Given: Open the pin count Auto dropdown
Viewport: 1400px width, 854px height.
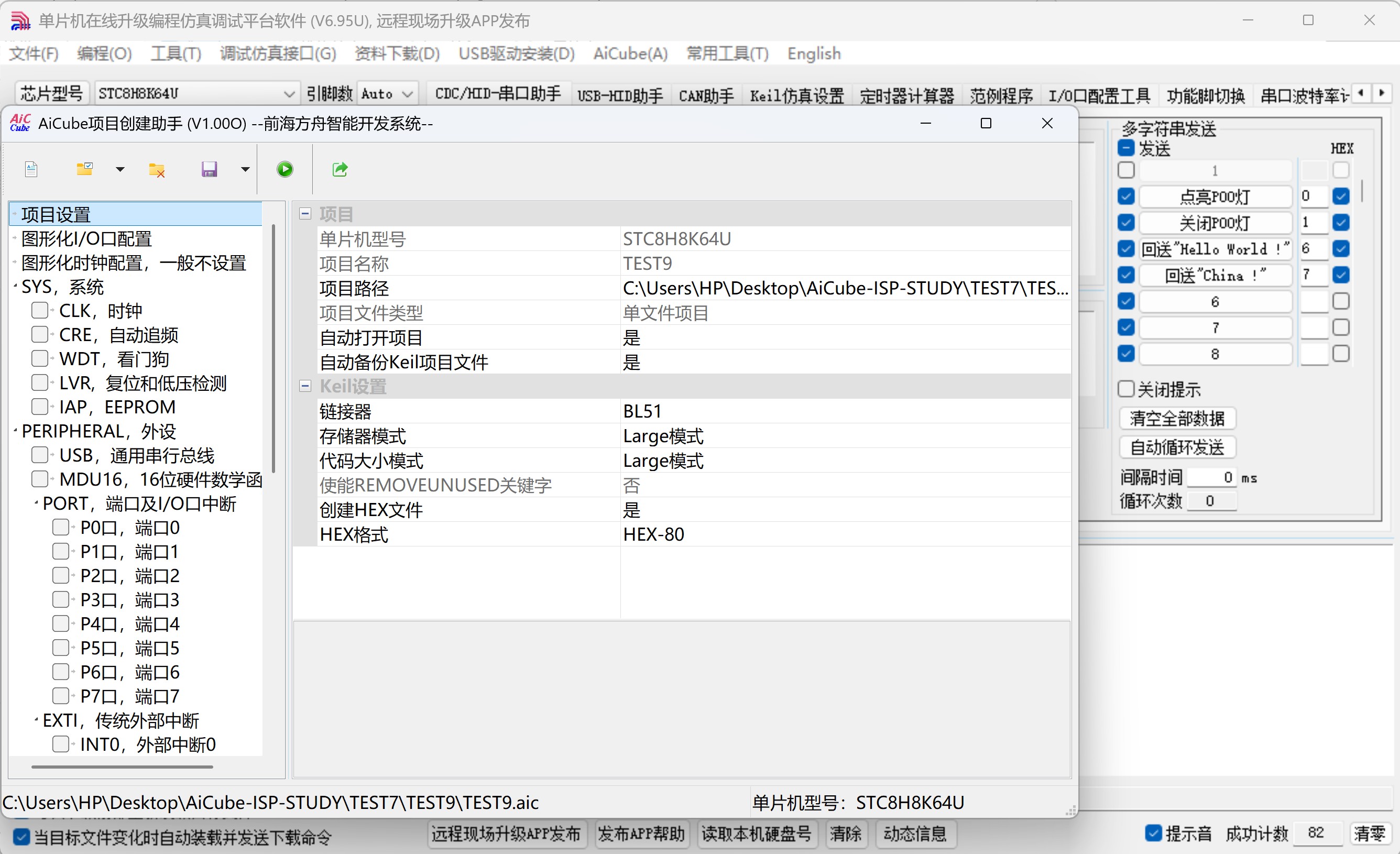Looking at the screenshot, I should point(387,93).
